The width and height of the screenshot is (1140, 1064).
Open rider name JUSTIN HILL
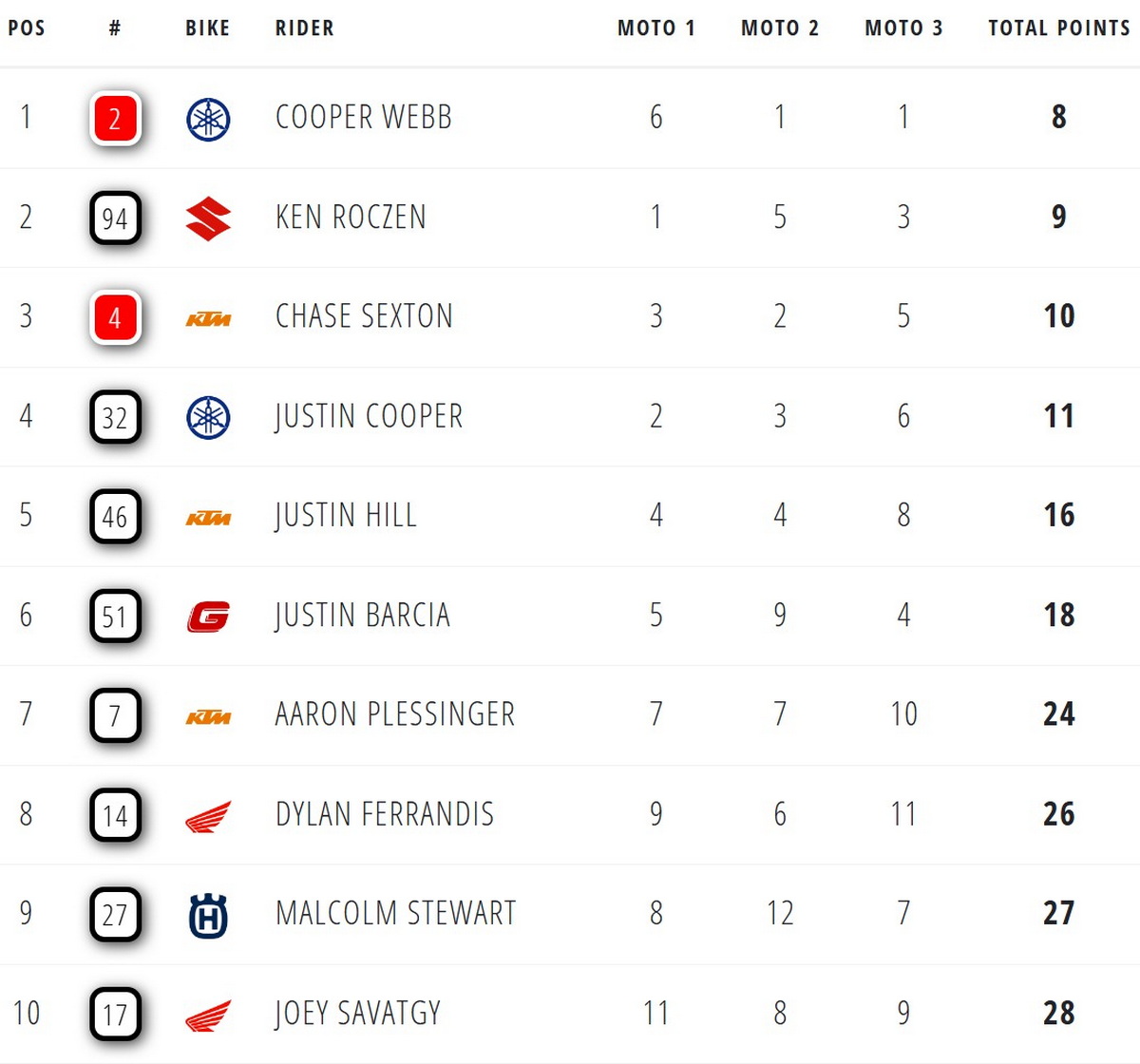[x=346, y=515]
